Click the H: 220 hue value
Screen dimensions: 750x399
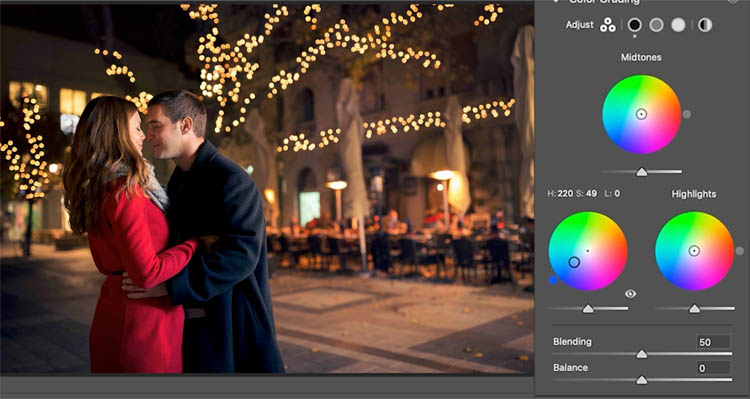pyautogui.click(x=560, y=194)
